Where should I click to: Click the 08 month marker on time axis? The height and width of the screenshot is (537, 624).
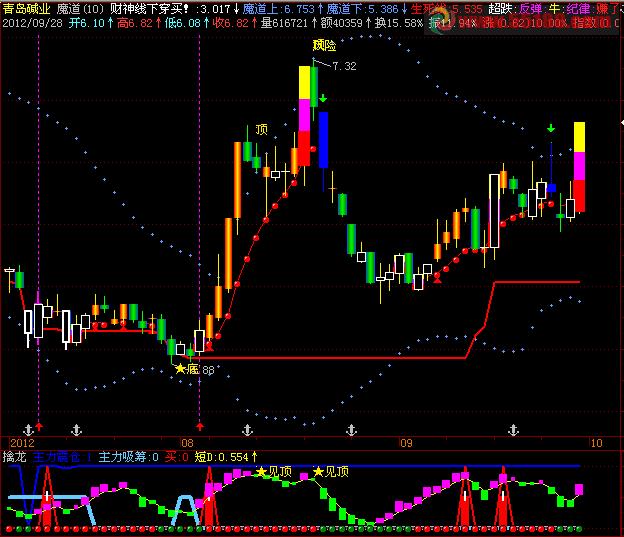(x=187, y=443)
